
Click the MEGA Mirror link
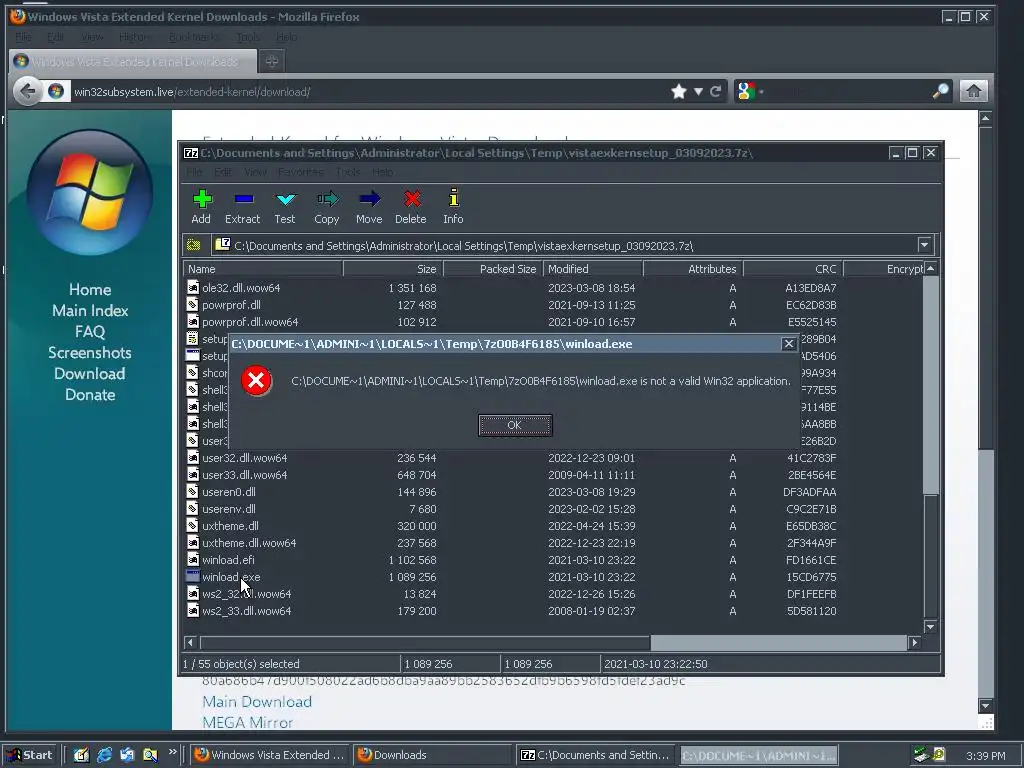248,723
